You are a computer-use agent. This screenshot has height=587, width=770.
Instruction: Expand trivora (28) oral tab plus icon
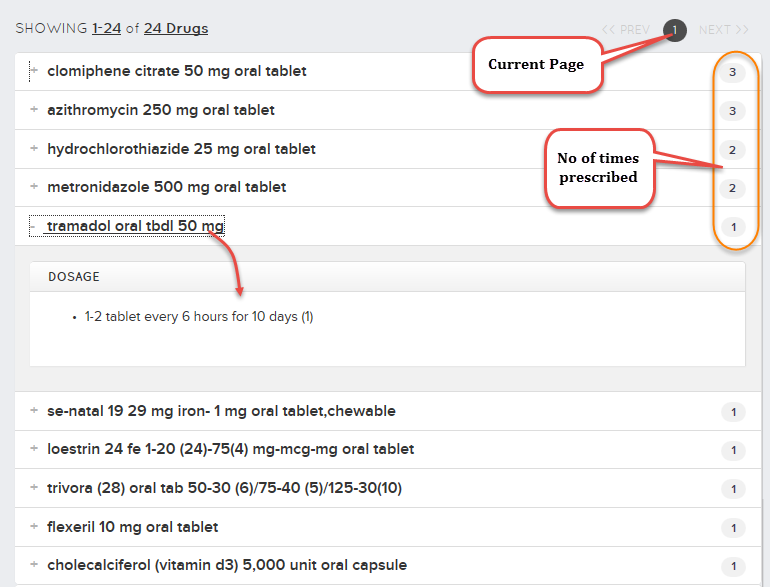(34, 487)
